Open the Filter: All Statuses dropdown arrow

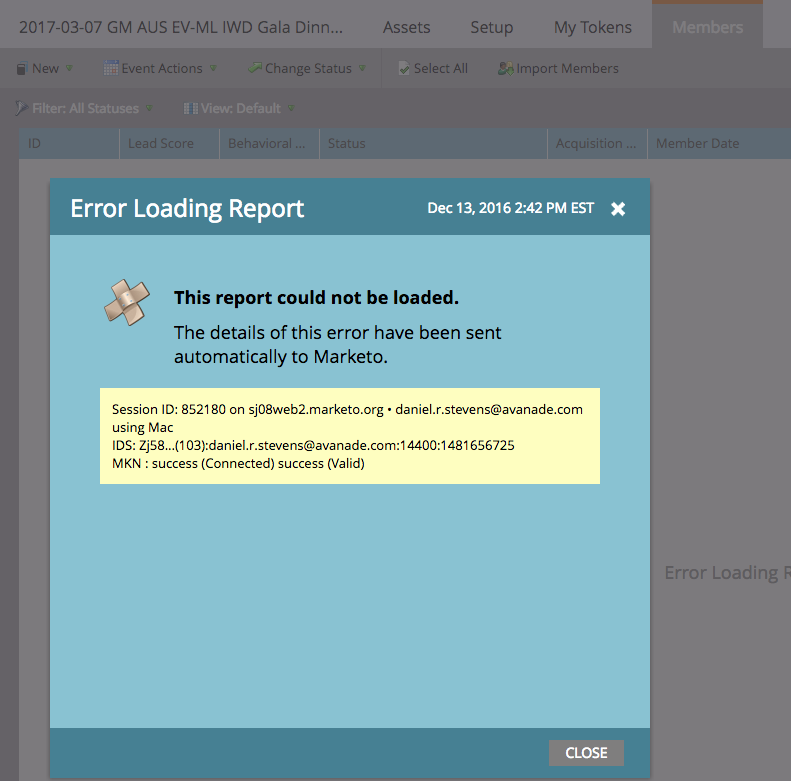pyautogui.click(x=149, y=108)
